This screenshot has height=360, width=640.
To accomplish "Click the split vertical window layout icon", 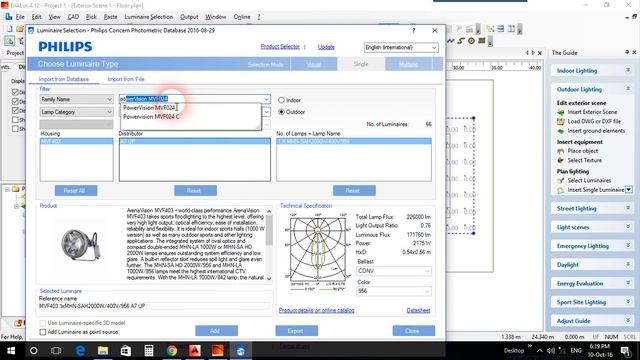I will tap(511, 29).
